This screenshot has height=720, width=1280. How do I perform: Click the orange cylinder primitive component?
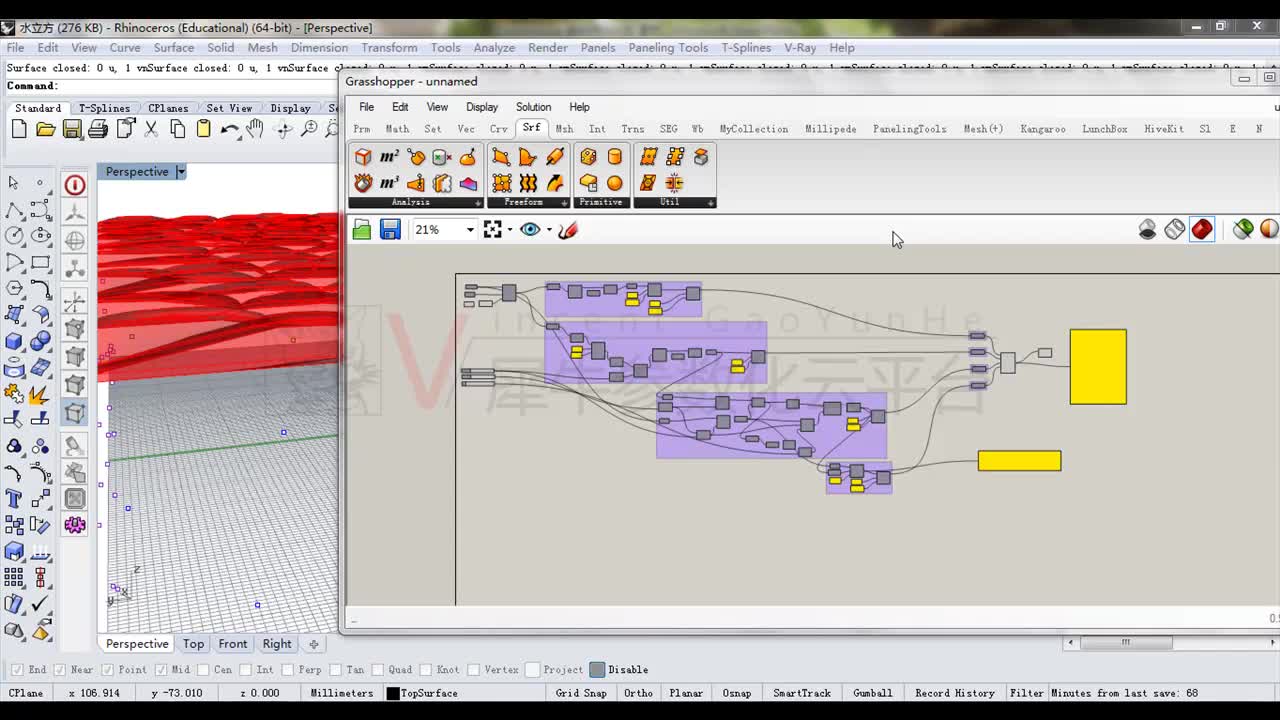[614, 157]
